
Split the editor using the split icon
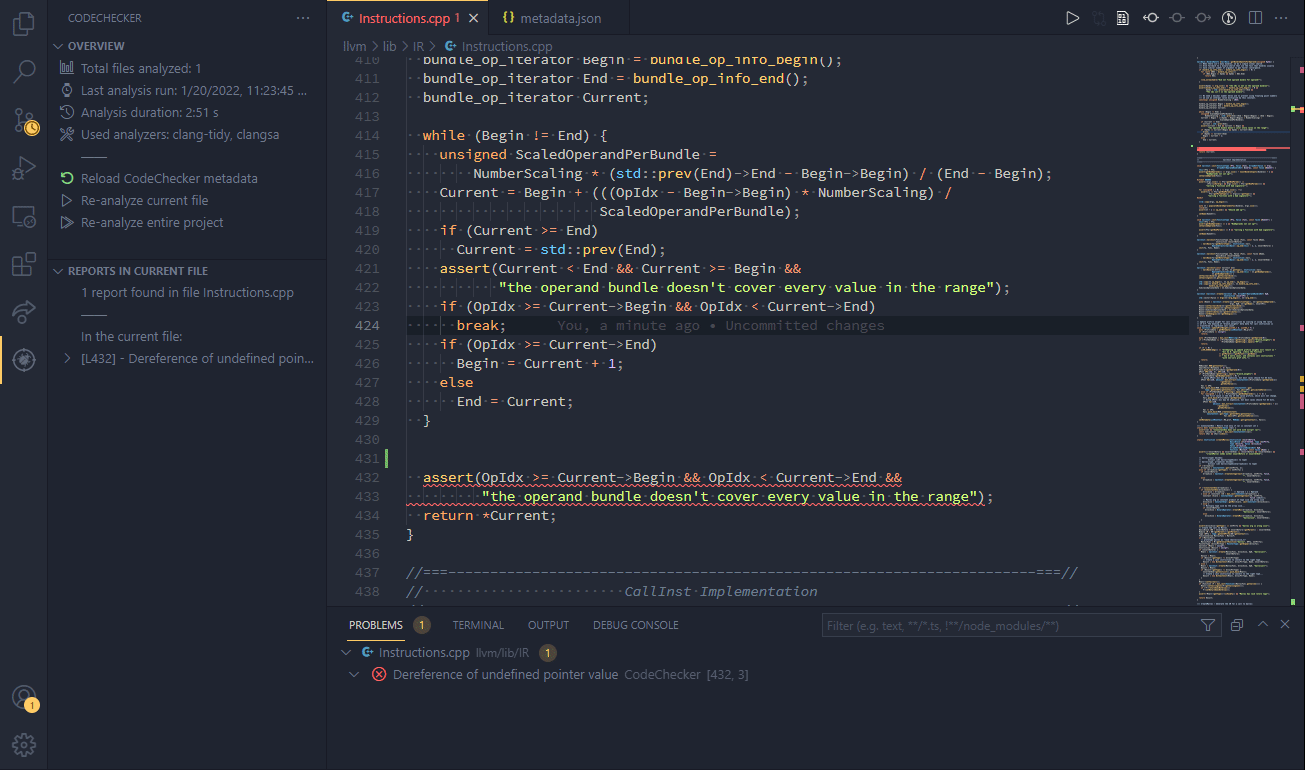pyautogui.click(x=1255, y=17)
